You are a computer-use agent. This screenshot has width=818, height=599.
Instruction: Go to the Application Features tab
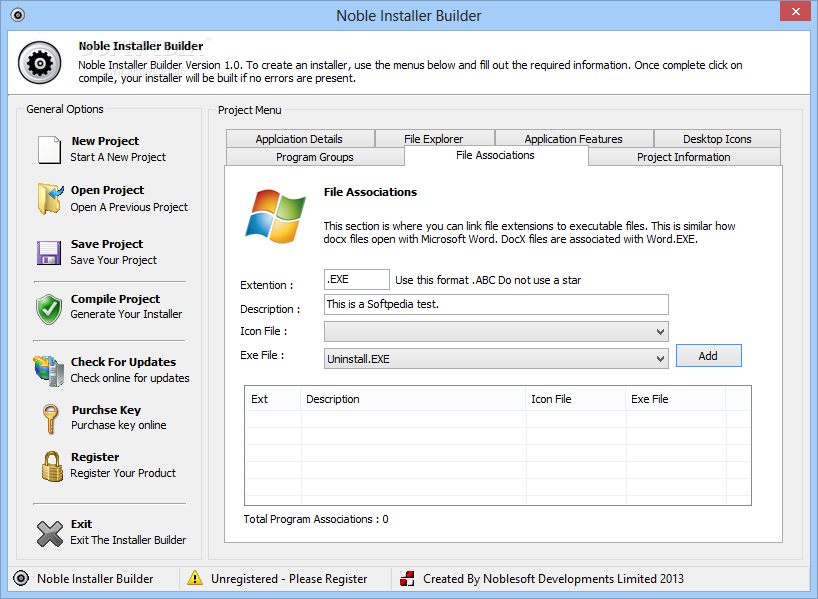(574, 139)
